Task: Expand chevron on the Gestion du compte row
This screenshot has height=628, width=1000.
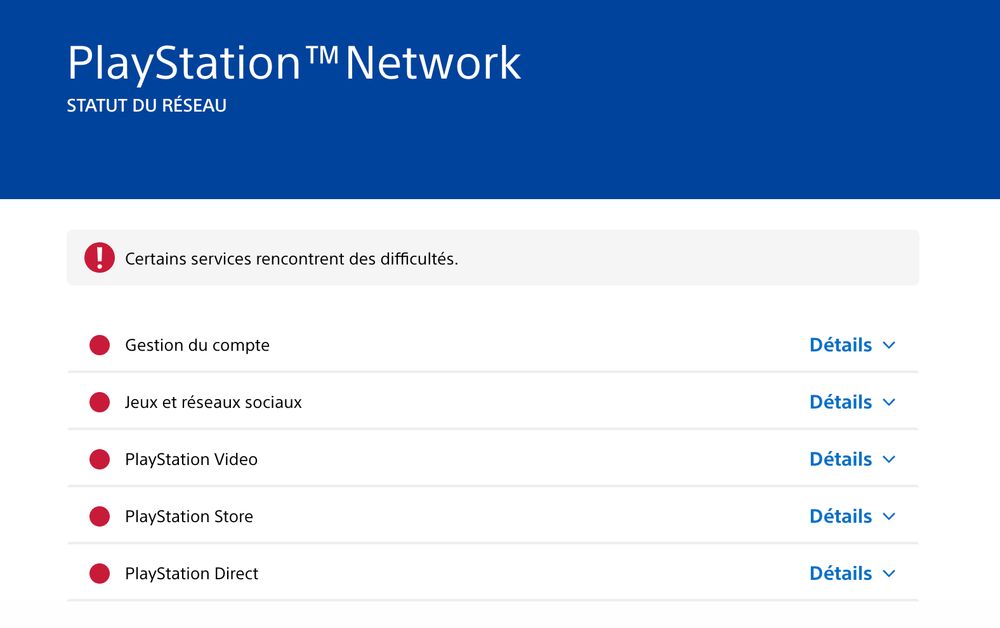Action: coord(889,346)
